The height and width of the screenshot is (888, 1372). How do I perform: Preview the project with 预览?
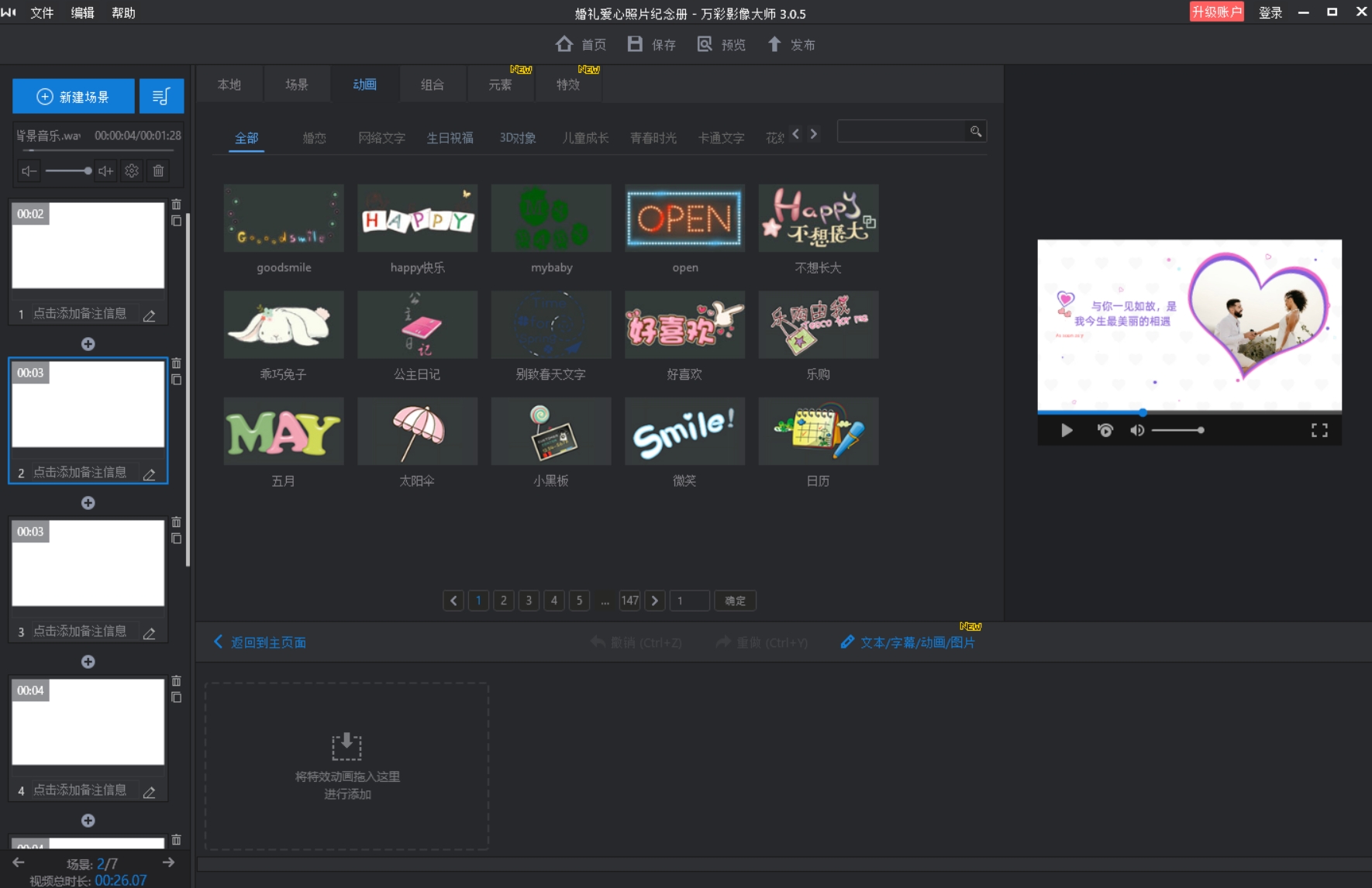coord(721,44)
